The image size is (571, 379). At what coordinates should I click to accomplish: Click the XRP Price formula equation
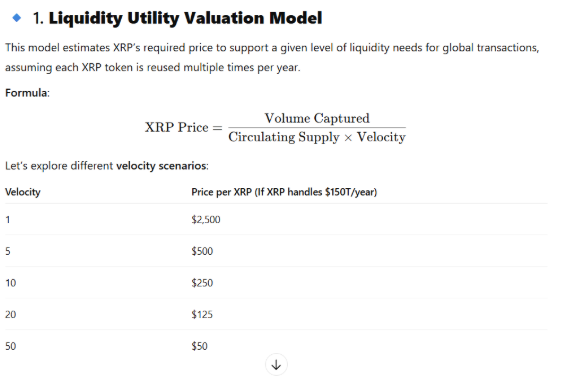pyautogui.click(x=275, y=127)
